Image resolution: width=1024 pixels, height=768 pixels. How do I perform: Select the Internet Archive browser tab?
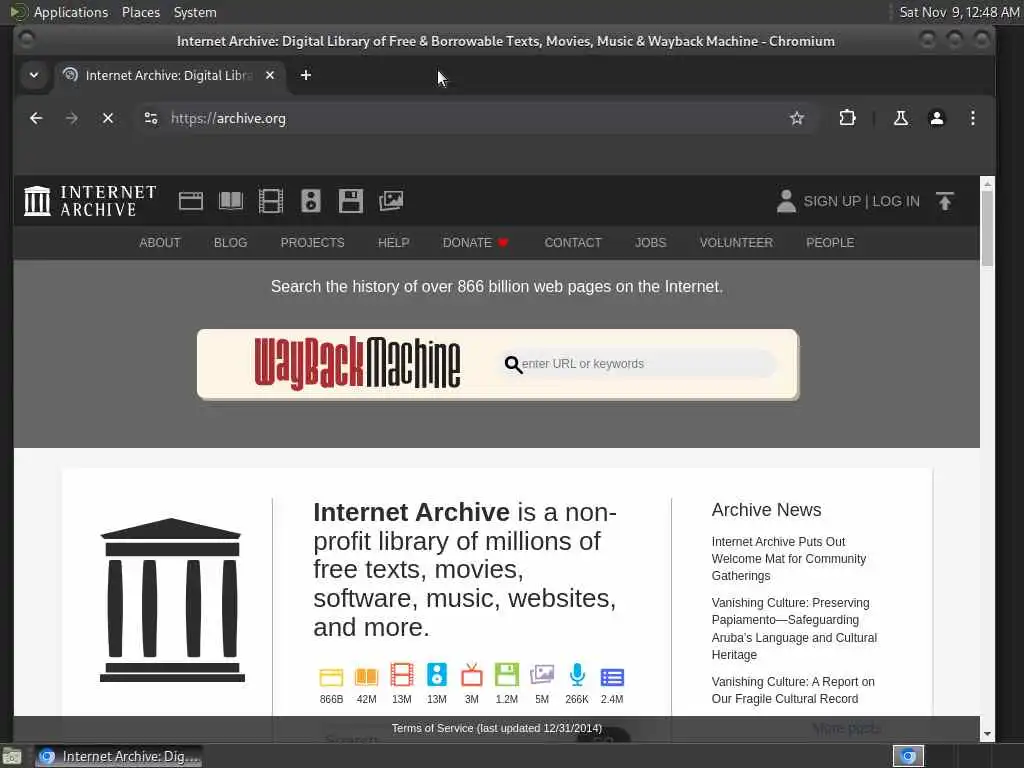pyautogui.click(x=171, y=75)
